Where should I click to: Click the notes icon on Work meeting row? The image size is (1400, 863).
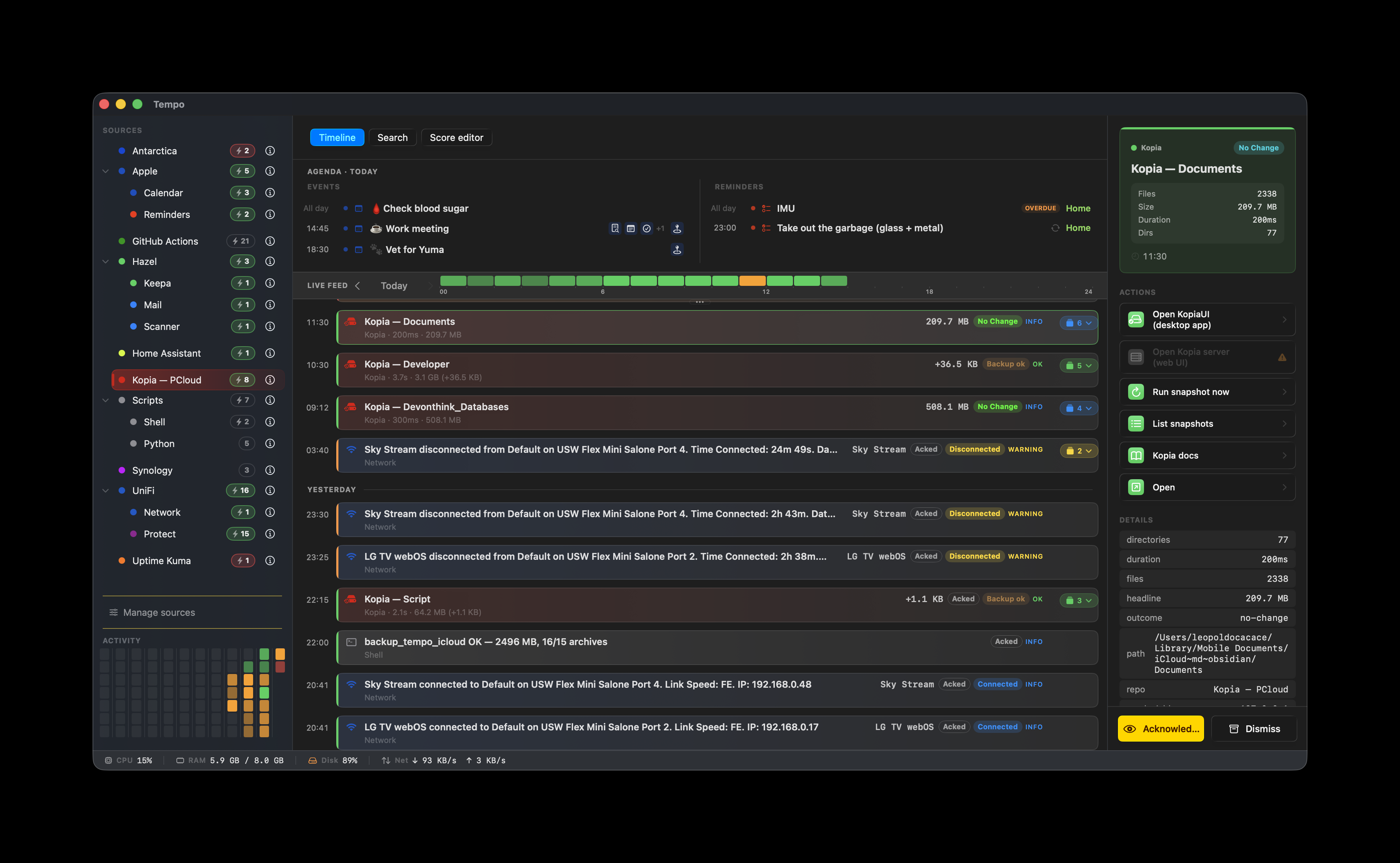[631, 228]
